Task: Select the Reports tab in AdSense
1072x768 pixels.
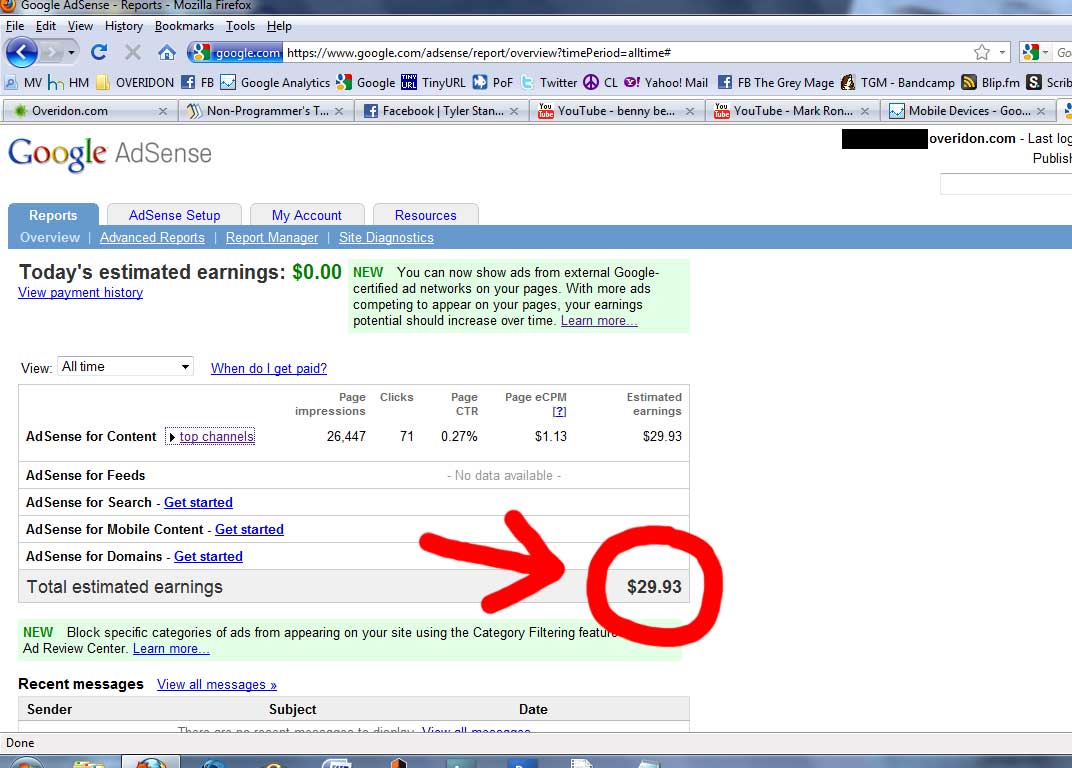Action: click(53, 215)
